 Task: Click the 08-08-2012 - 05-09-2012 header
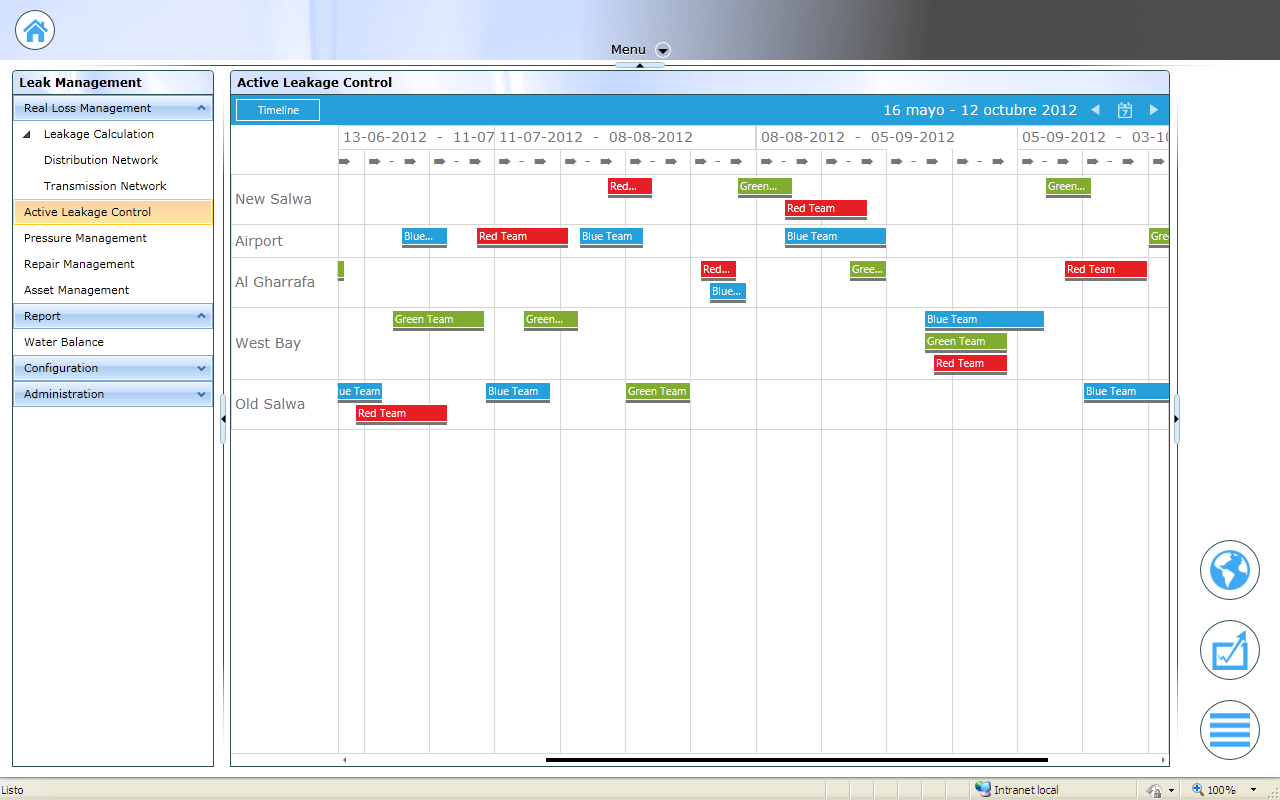click(887, 137)
